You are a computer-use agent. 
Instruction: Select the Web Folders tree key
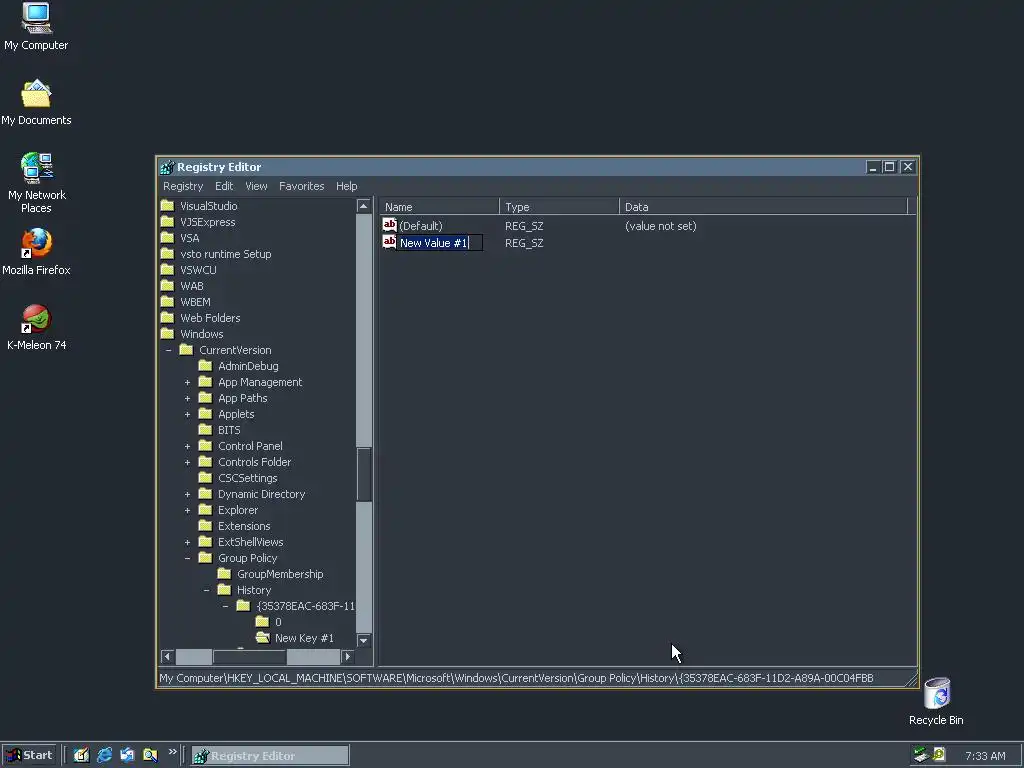point(210,318)
